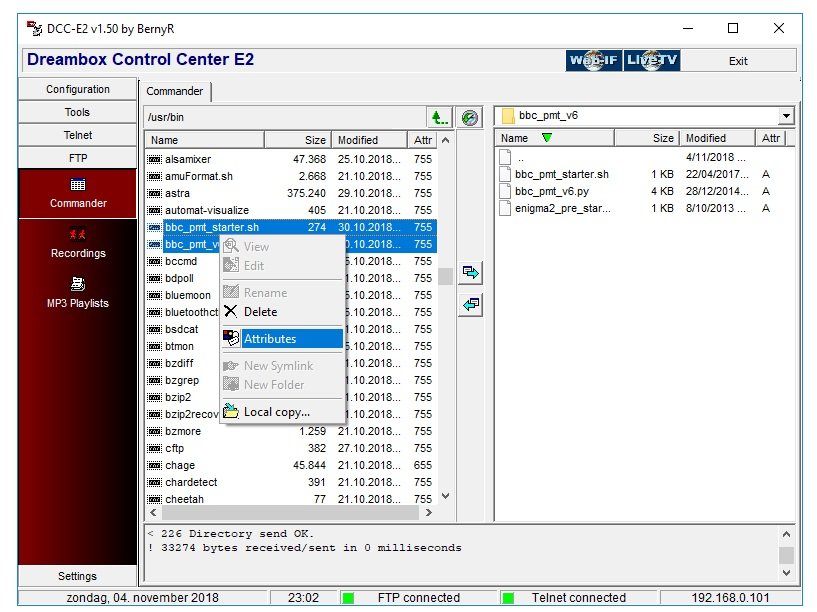This screenshot has height=612, width=817.
Task: Open the MP3 Playlists sidebar icon
Action: [x=78, y=284]
